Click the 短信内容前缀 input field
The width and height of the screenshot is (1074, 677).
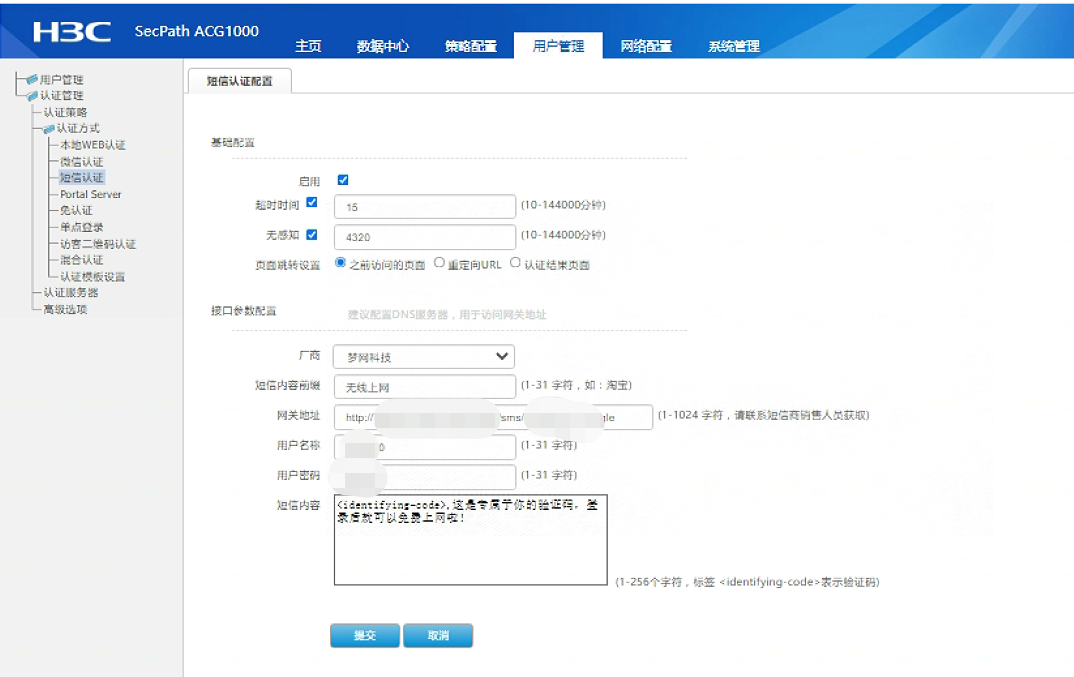(x=425, y=386)
